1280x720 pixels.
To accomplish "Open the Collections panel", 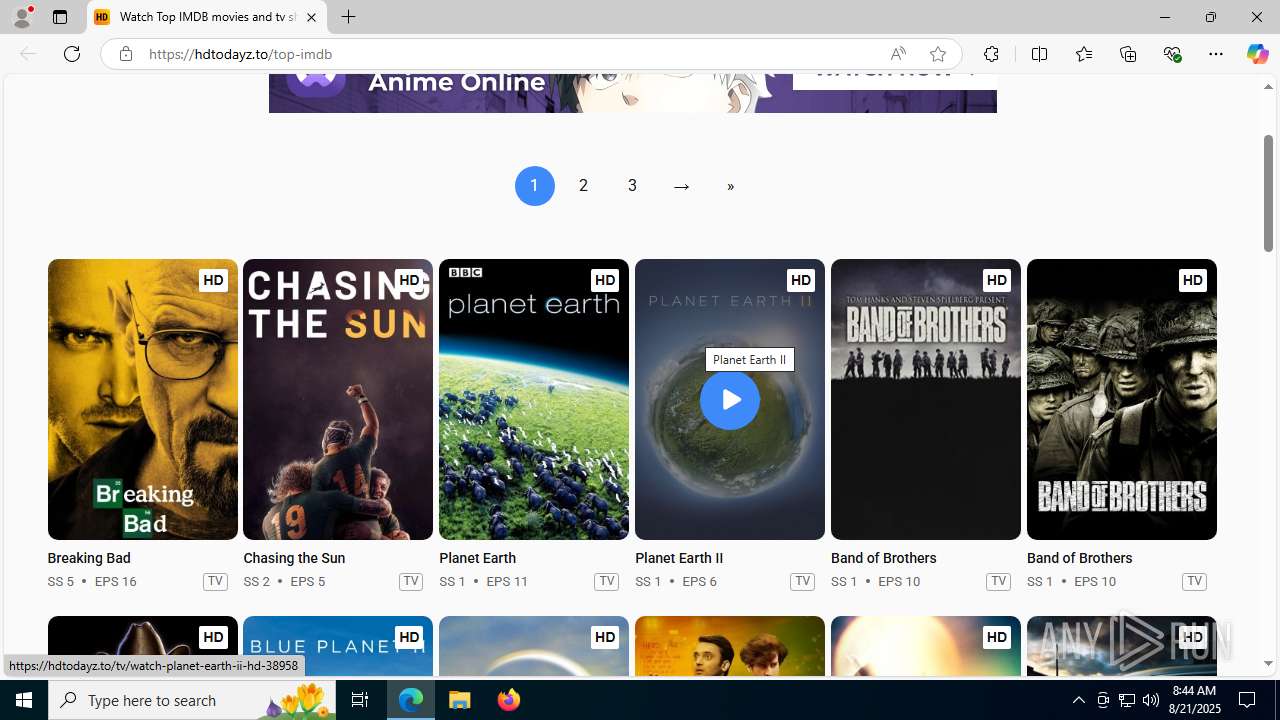I will click(x=1128, y=54).
